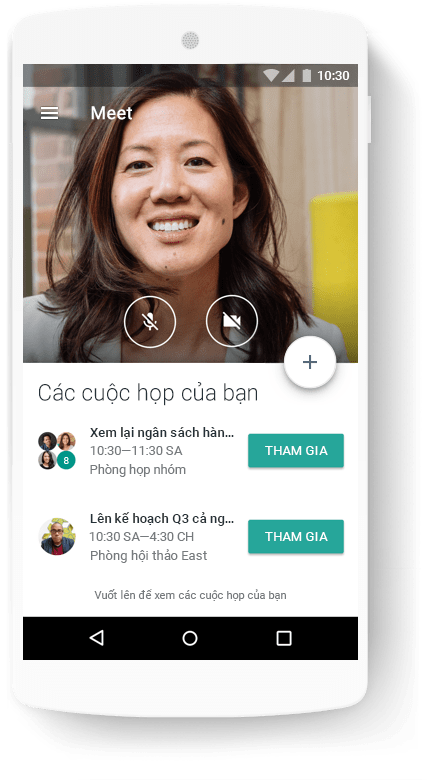Click the cellular signal icon
440x780 pixels.
(x=288, y=76)
